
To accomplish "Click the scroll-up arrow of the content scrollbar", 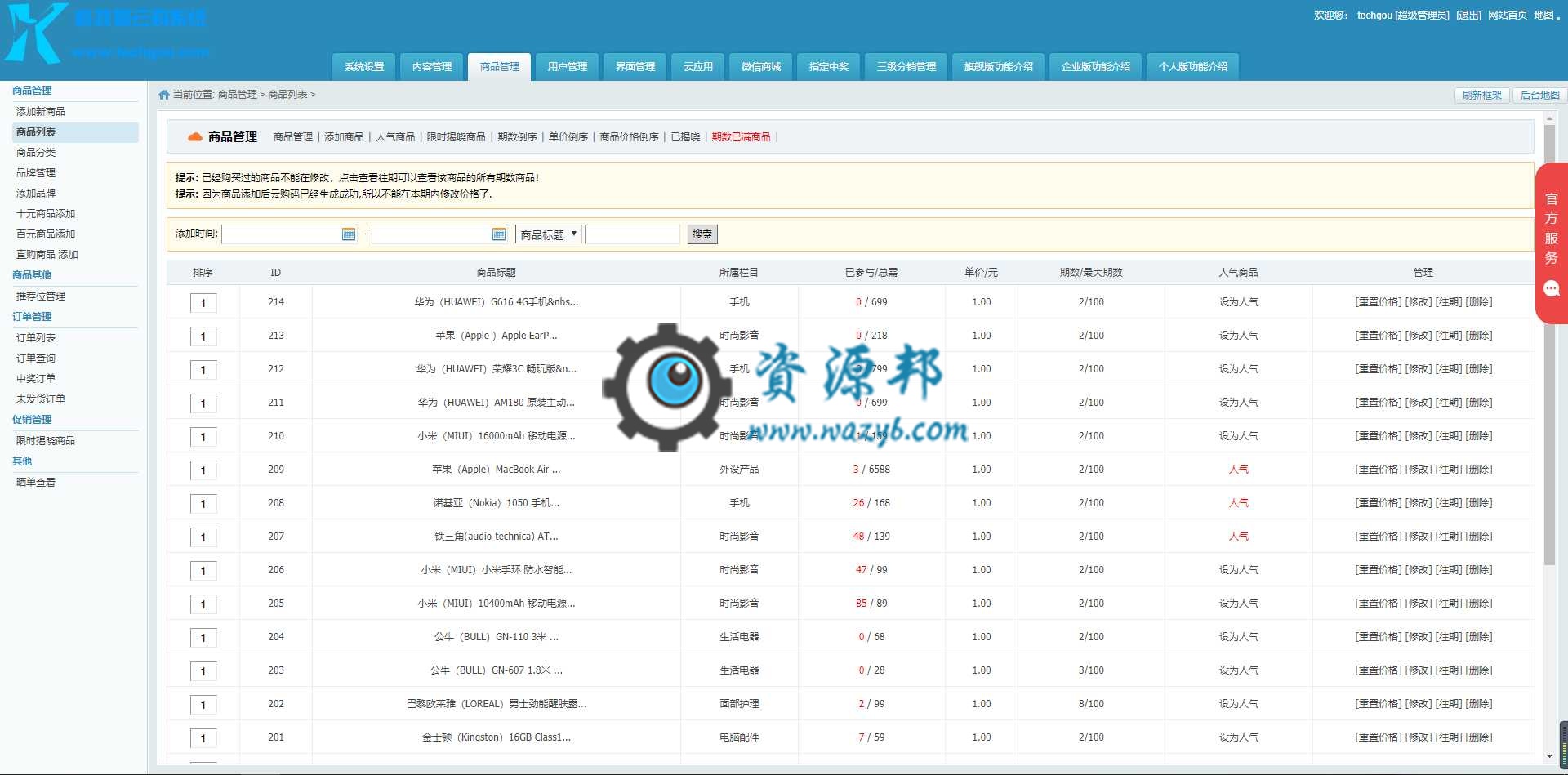I will coord(1549,119).
